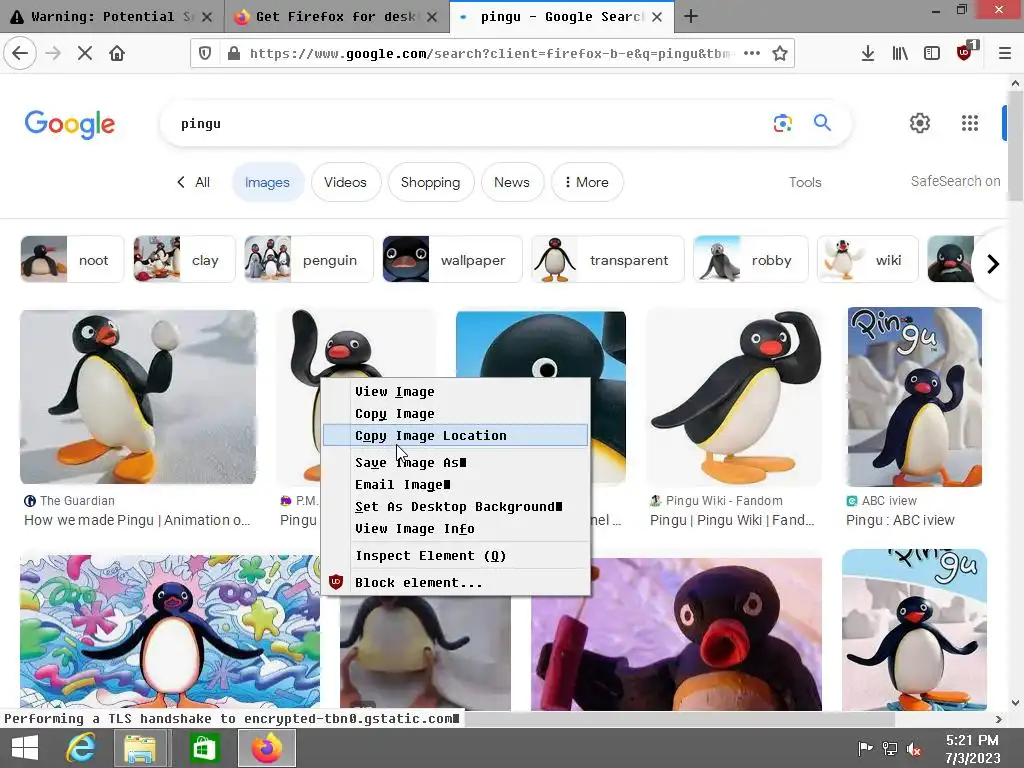The width and height of the screenshot is (1024, 768).
Task: Click the Firefox taskbar icon
Action: point(266,748)
